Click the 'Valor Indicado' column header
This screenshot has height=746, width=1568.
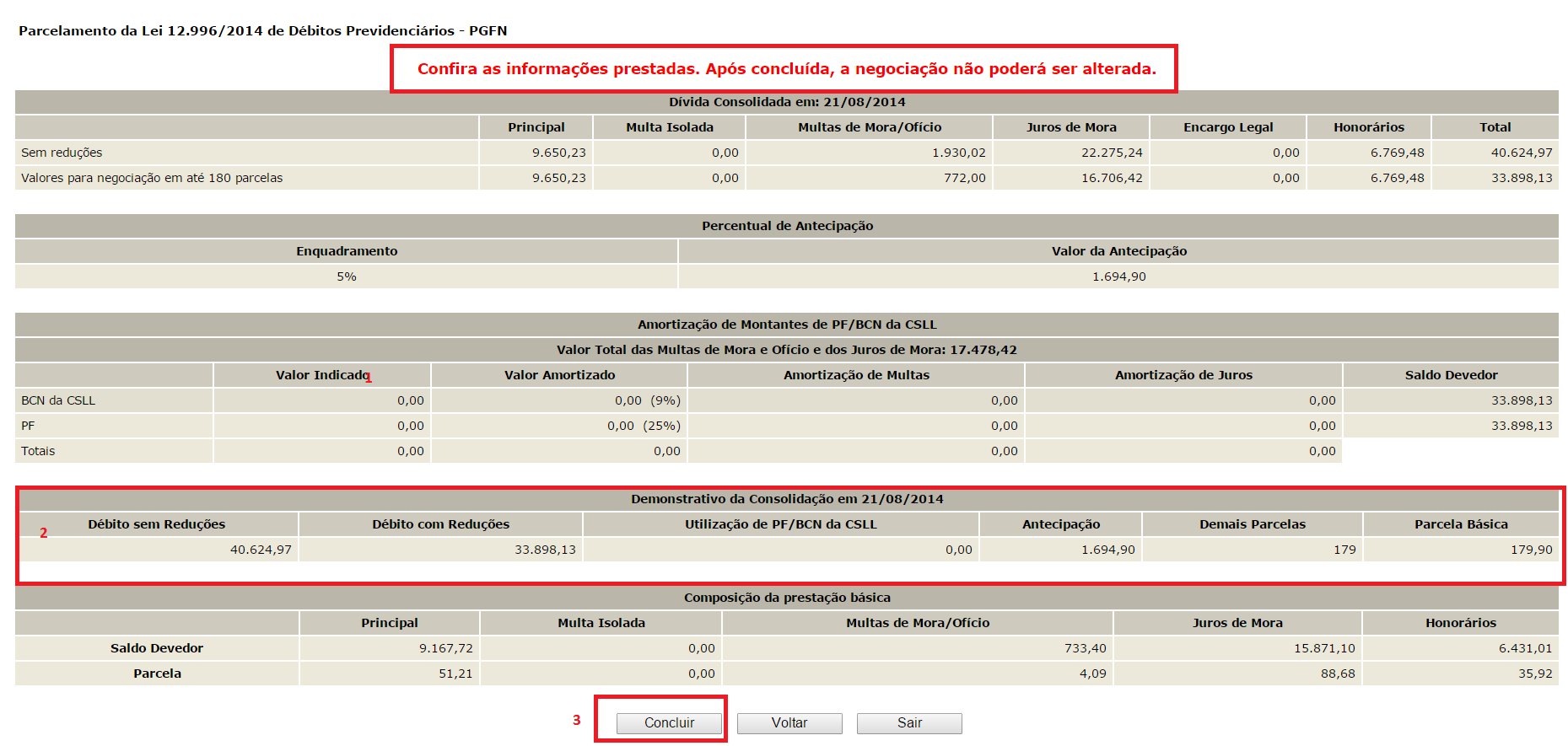point(322,375)
